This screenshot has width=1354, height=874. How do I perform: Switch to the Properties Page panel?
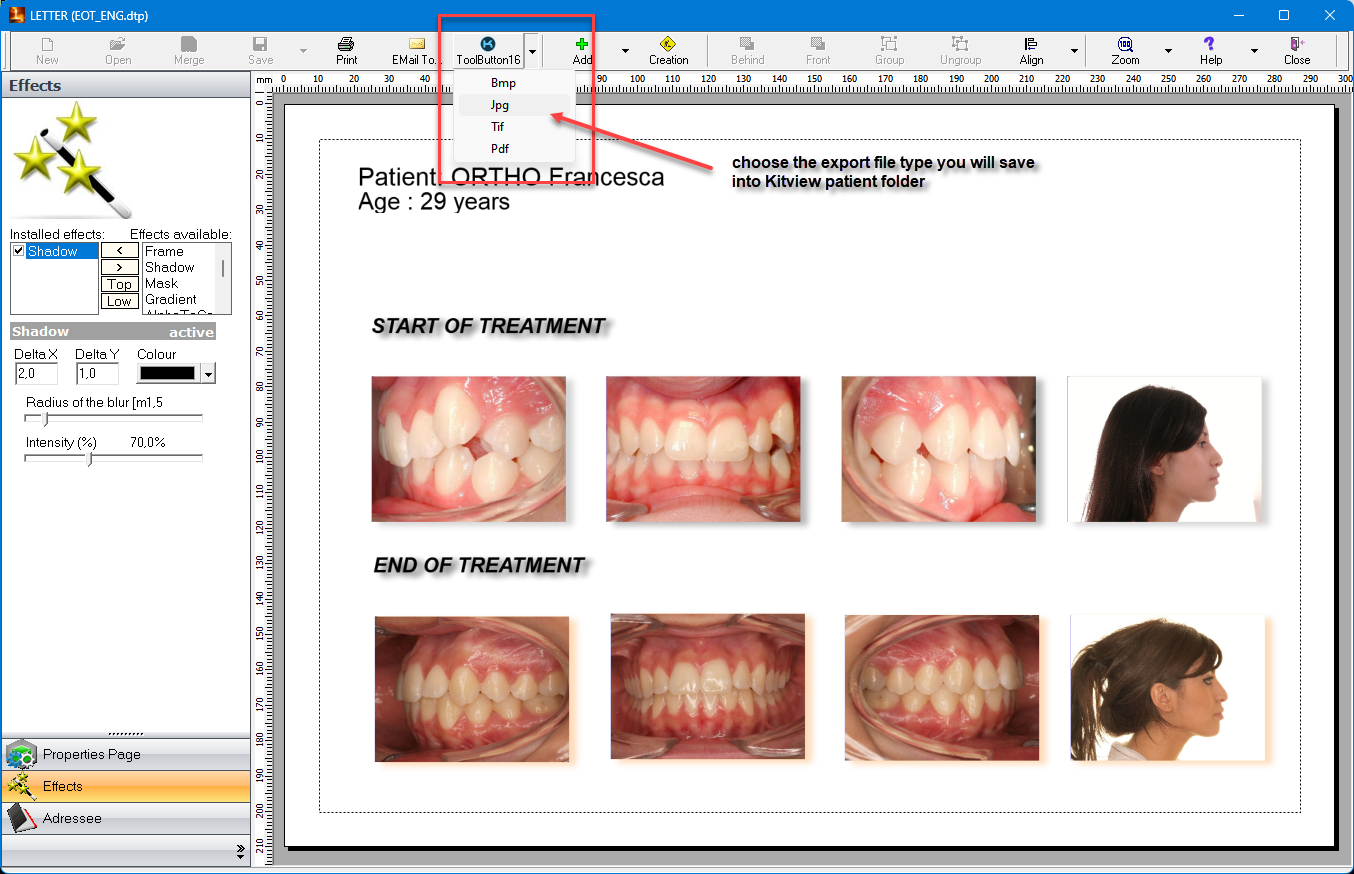[x=91, y=754]
